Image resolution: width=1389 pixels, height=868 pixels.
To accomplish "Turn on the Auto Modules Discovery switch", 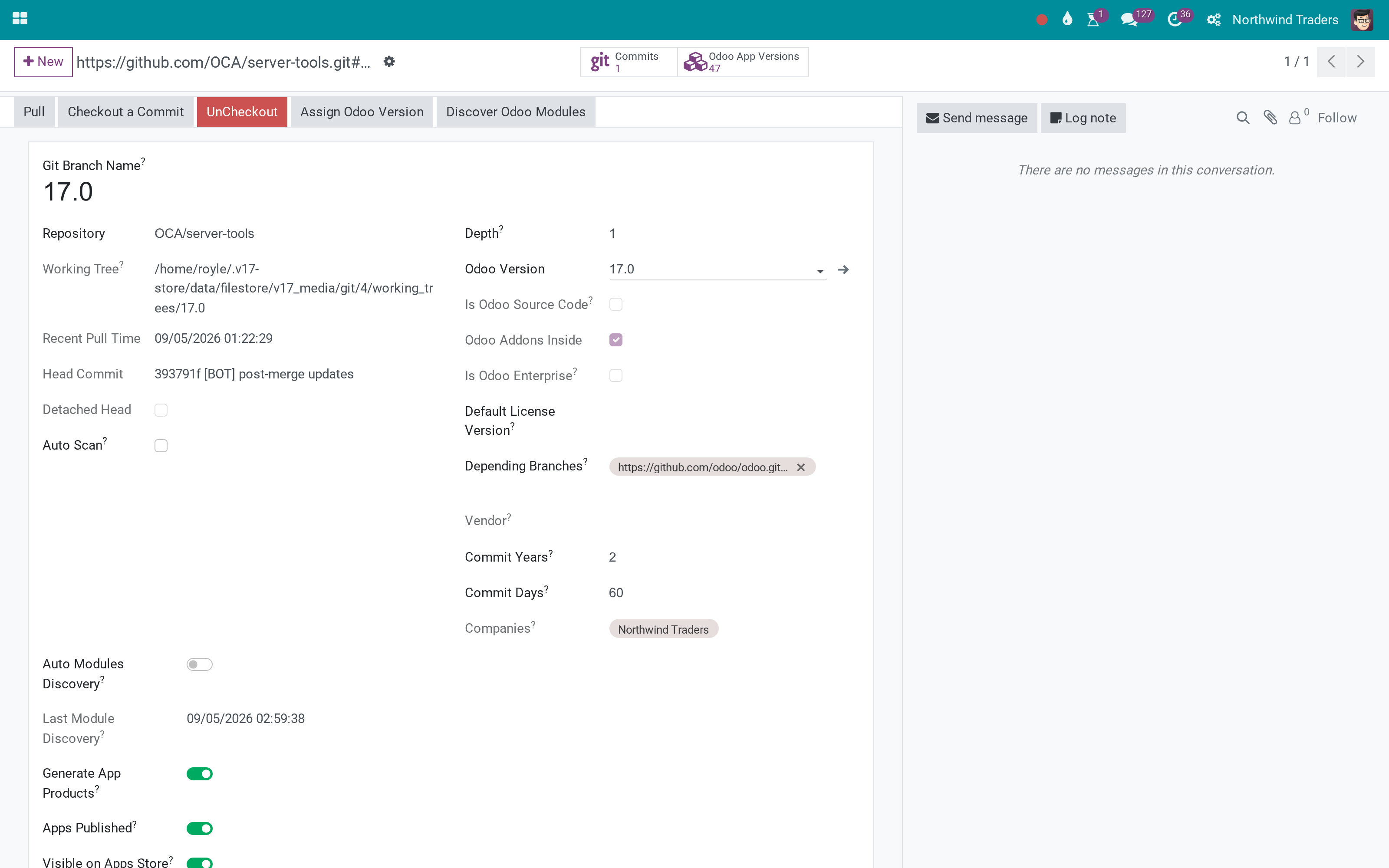I will point(200,664).
